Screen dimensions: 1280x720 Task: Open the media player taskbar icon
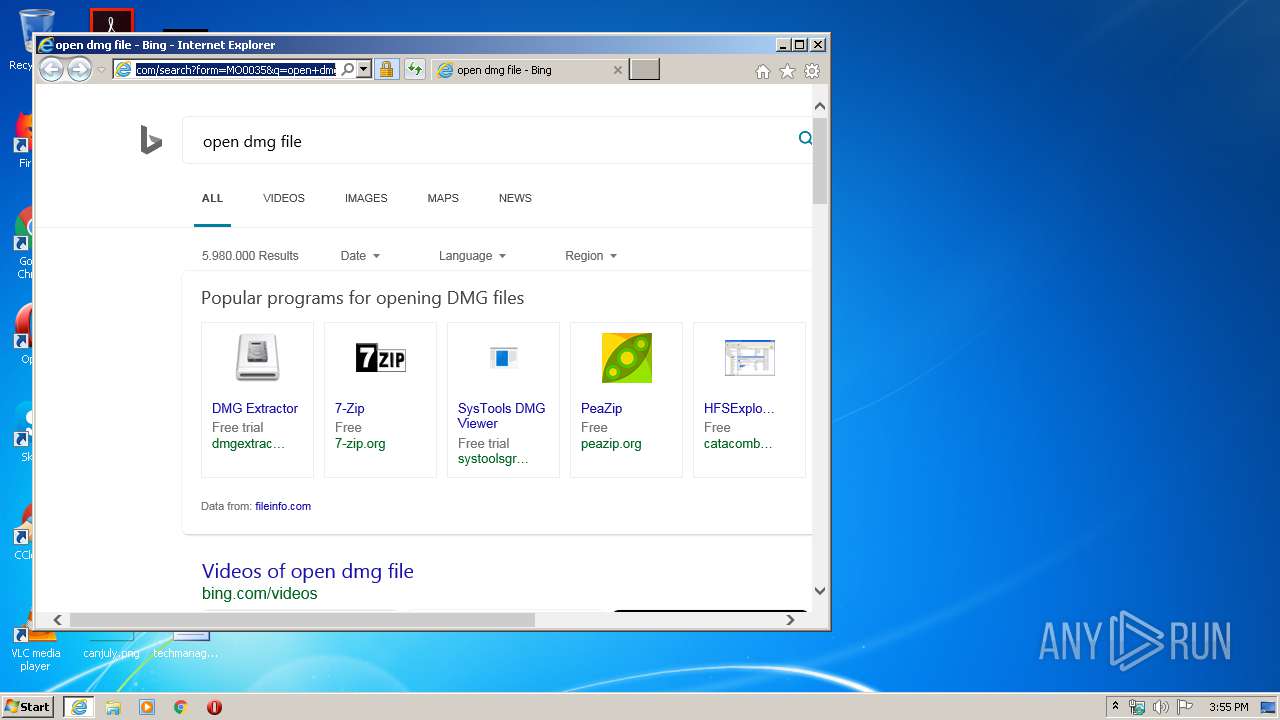pyautogui.click(x=147, y=707)
